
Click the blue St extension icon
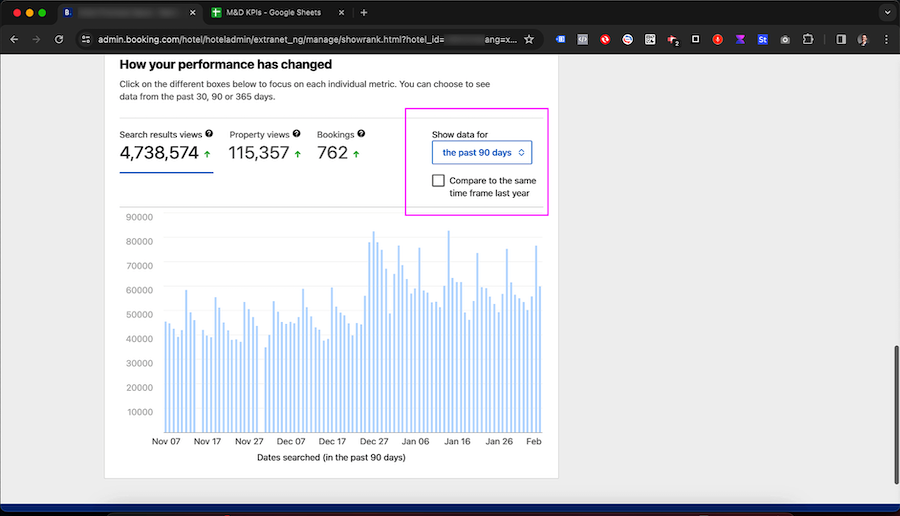pyautogui.click(x=762, y=40)
